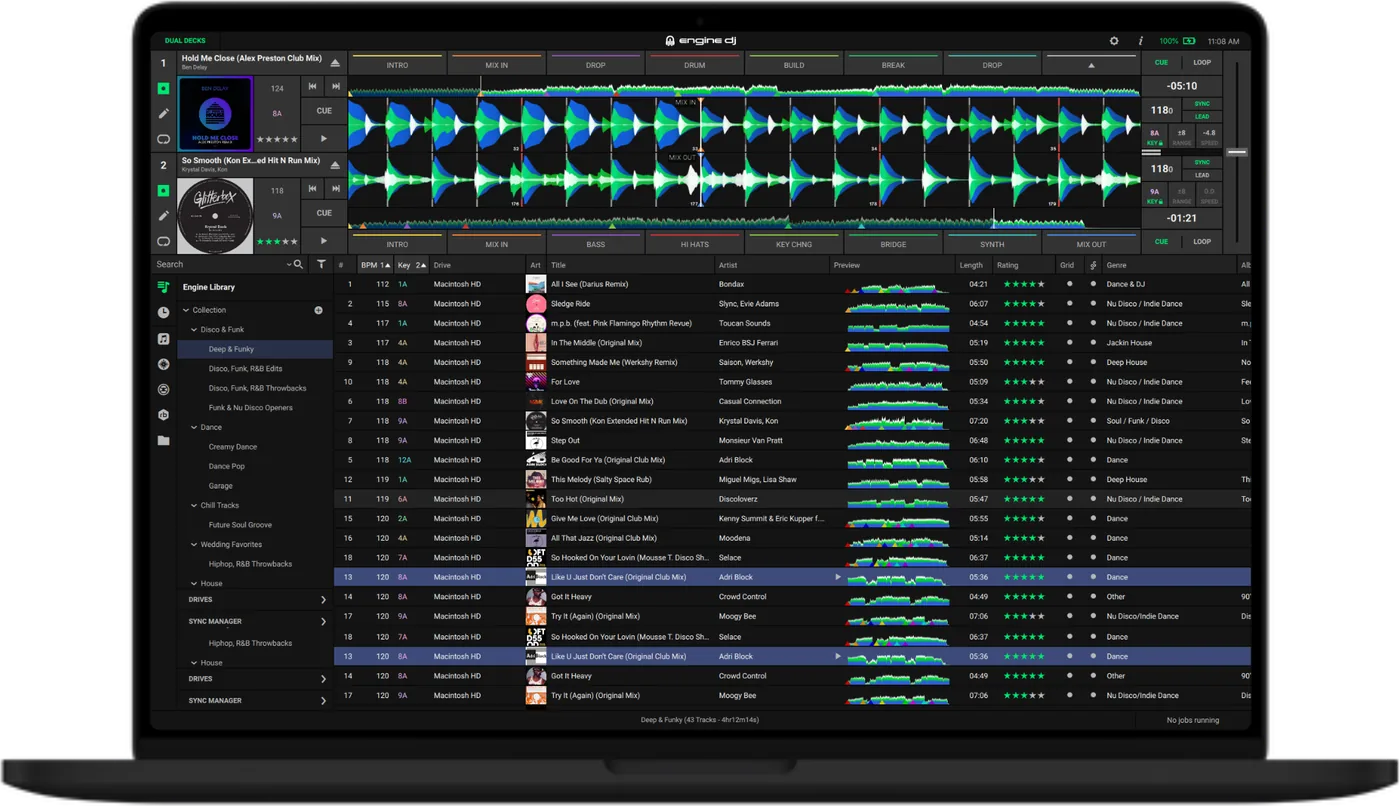Screen dimensions: 1400x806
Task: Open the music note library source icon
Action: [164, 339]
